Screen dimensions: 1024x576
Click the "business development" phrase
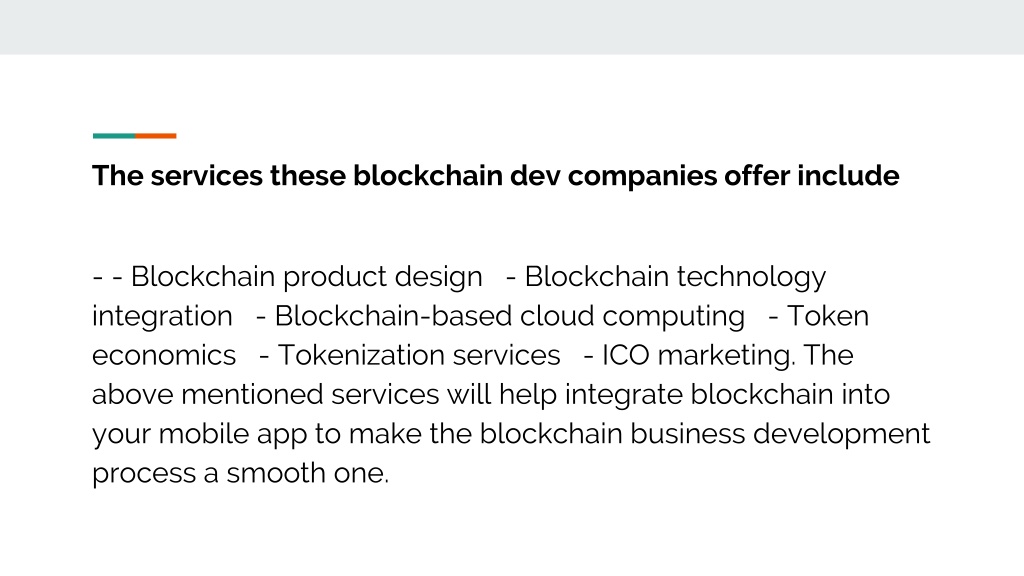[x=780, y=434]
